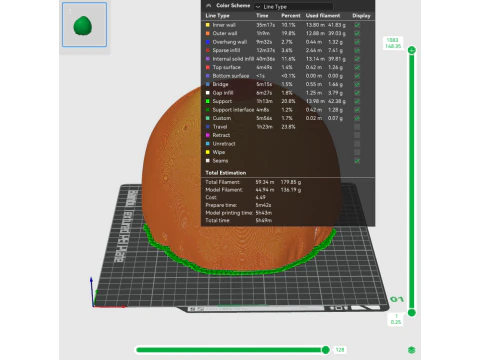Click the 'Total Estimation' heading
Image resolution: width=480 pixels, height=360 pixels.
(x=226, y=173)
